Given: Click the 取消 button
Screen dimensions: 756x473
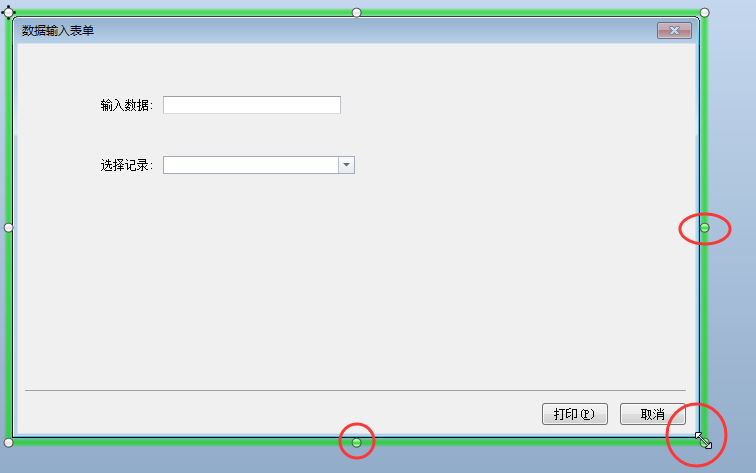Looking at the screenshot, I should [652, 414].
